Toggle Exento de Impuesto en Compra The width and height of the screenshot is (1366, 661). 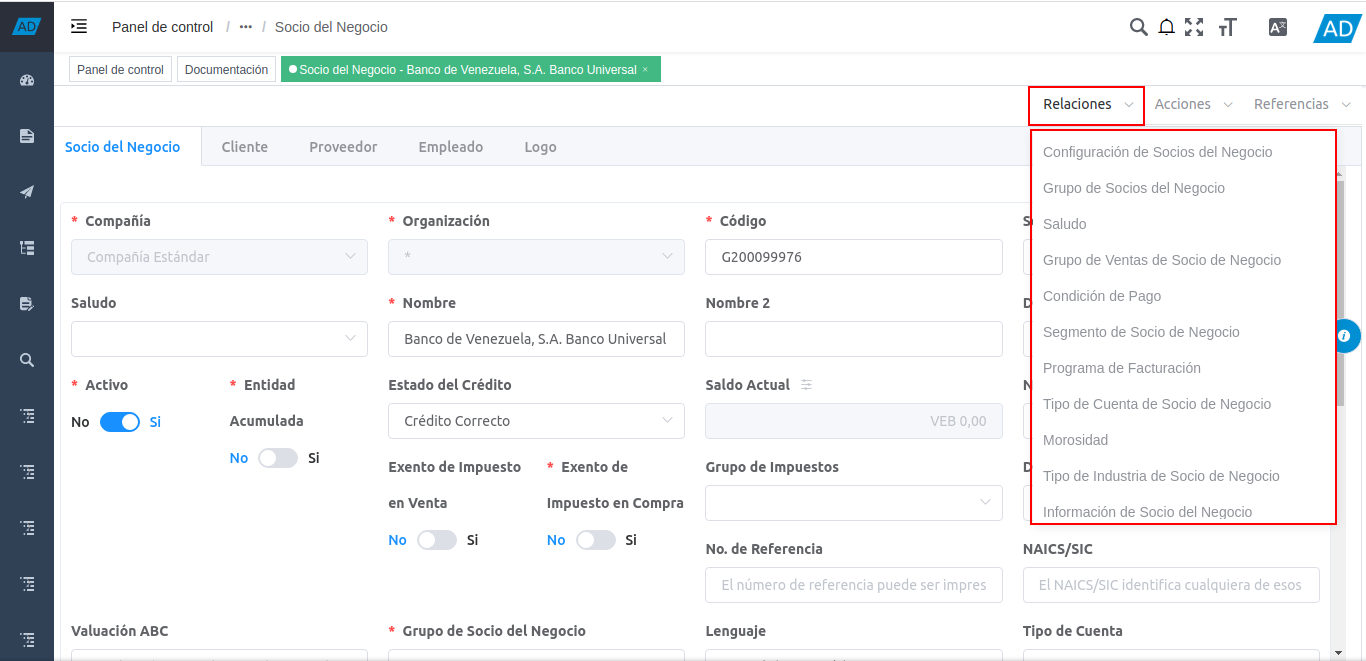[596, 540]
